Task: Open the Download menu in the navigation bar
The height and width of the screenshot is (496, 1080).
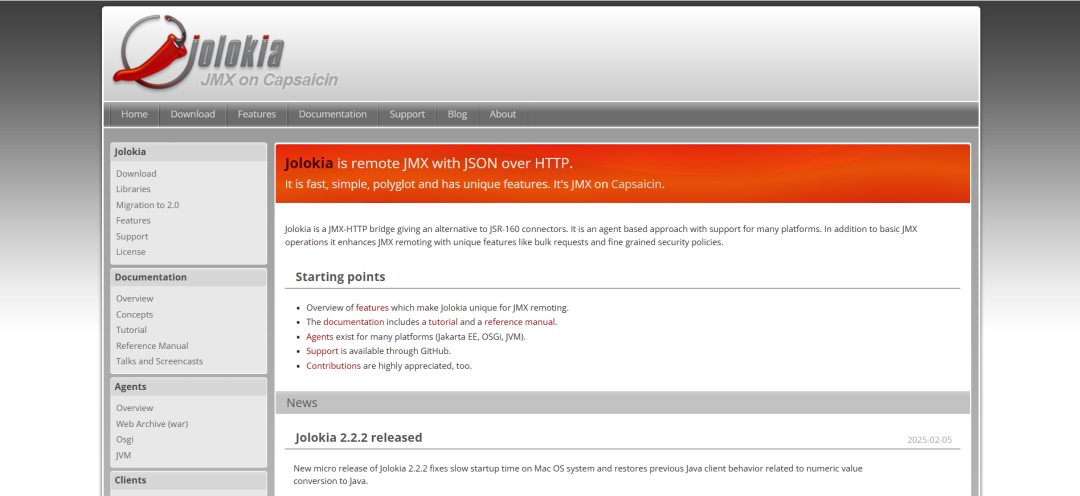Action: tap(193, 114)
